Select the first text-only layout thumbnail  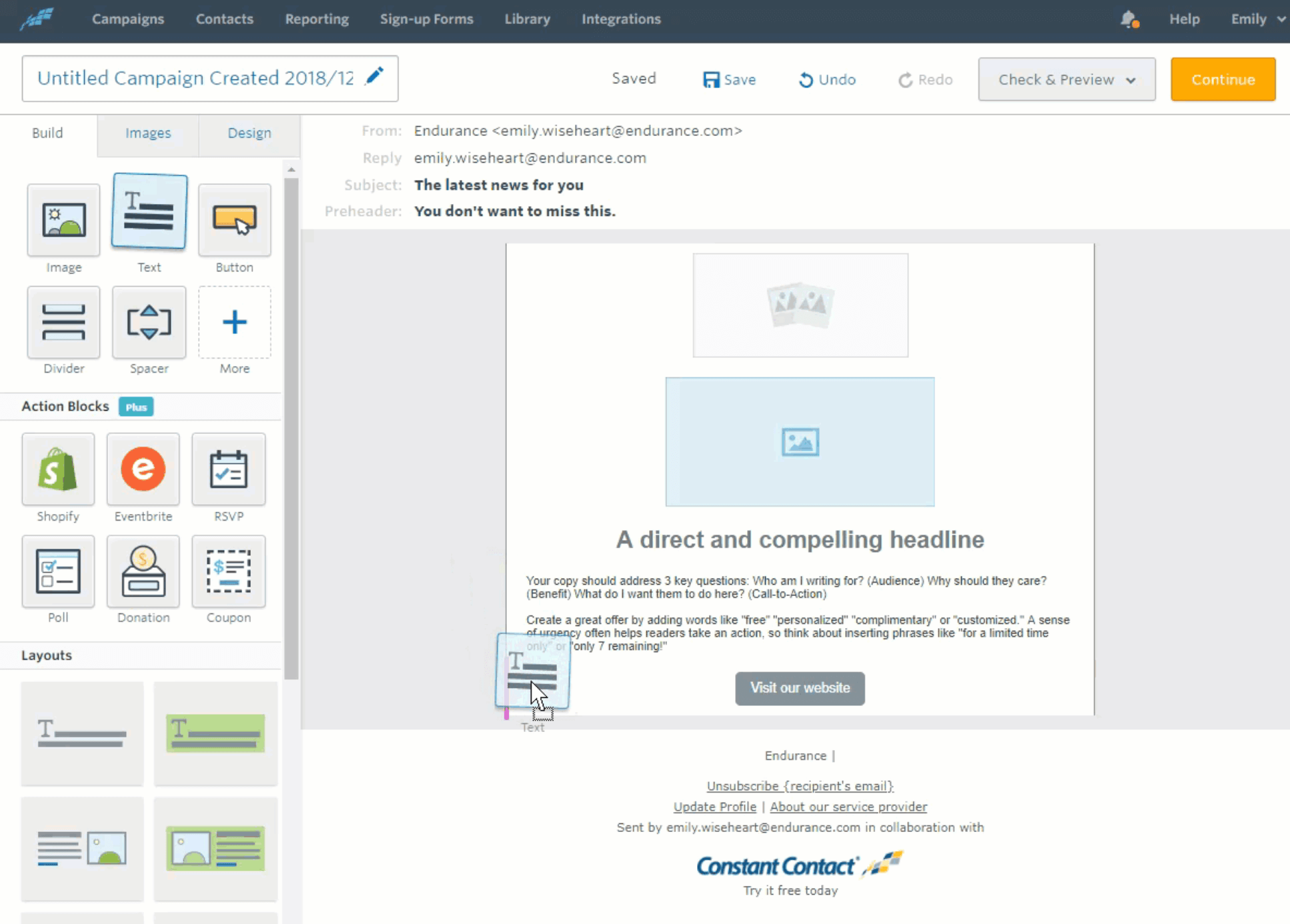click(x=81, y=734)
